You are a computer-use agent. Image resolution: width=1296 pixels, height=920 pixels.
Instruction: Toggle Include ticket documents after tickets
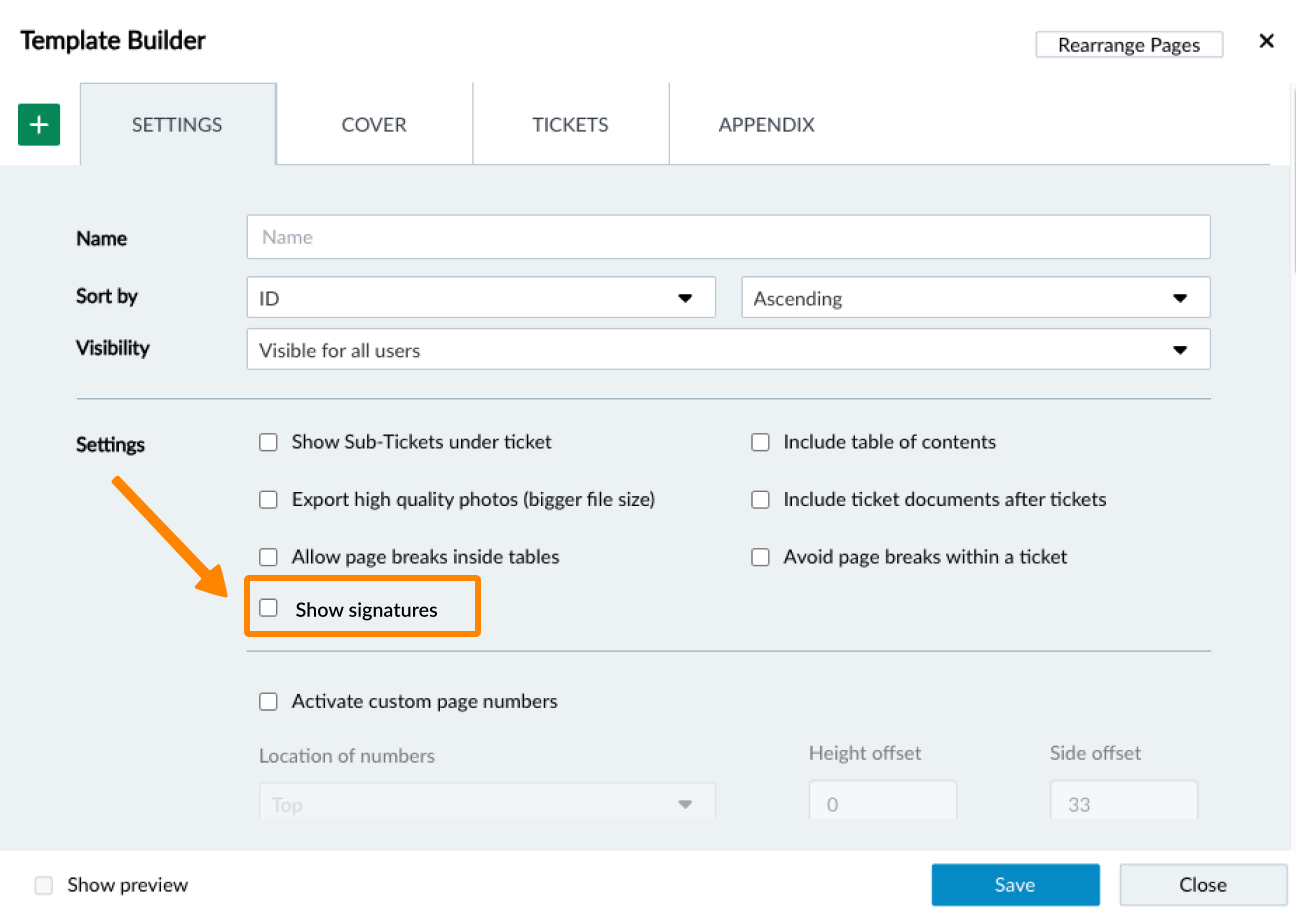[761, 500]
